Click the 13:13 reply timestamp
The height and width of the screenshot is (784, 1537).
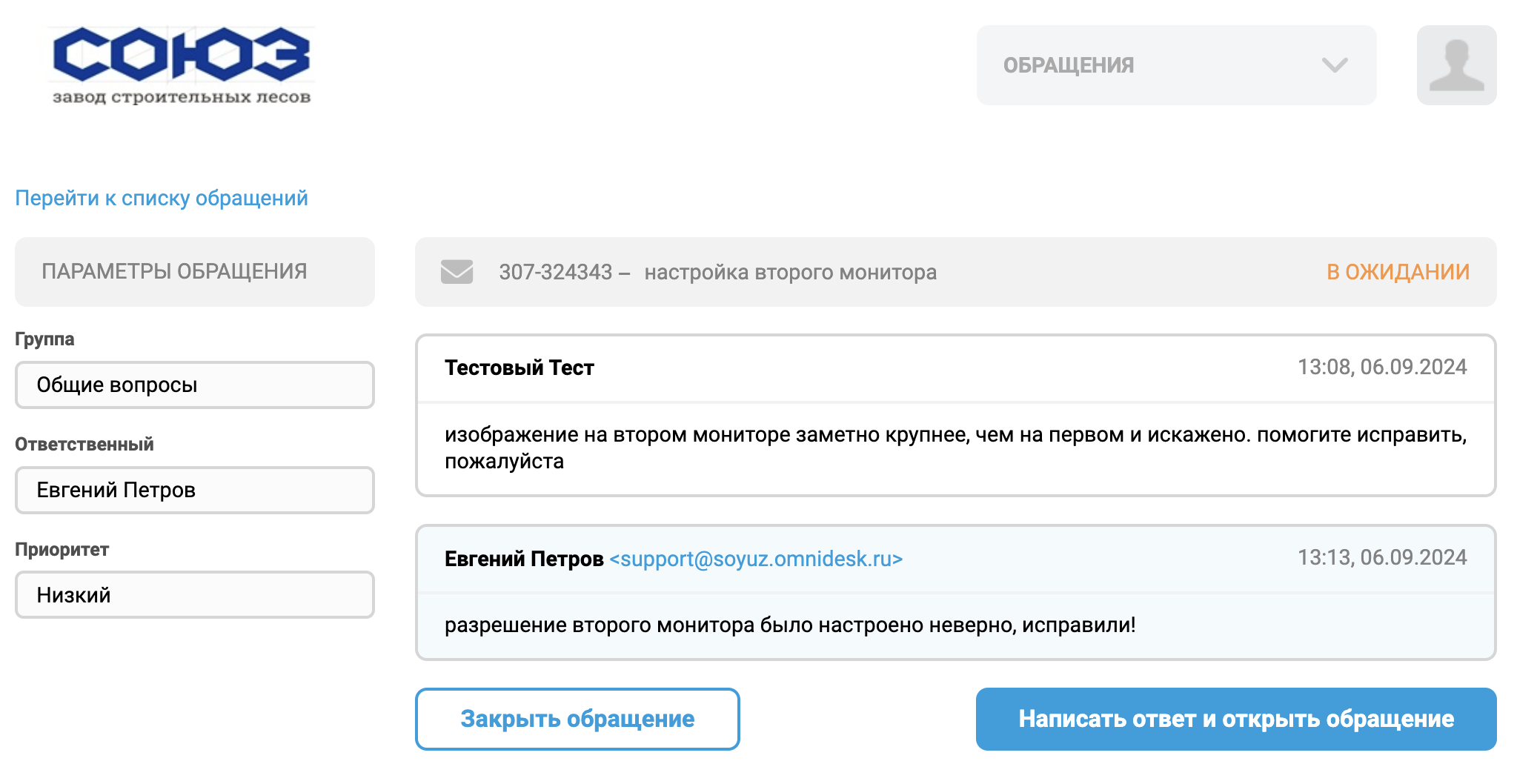click(x=1381, y=557)
